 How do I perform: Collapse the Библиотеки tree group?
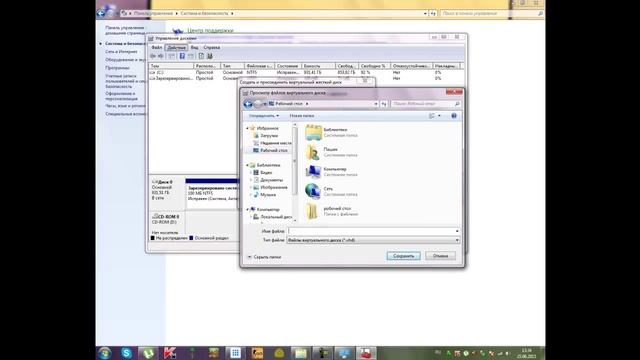coord(247,165)
